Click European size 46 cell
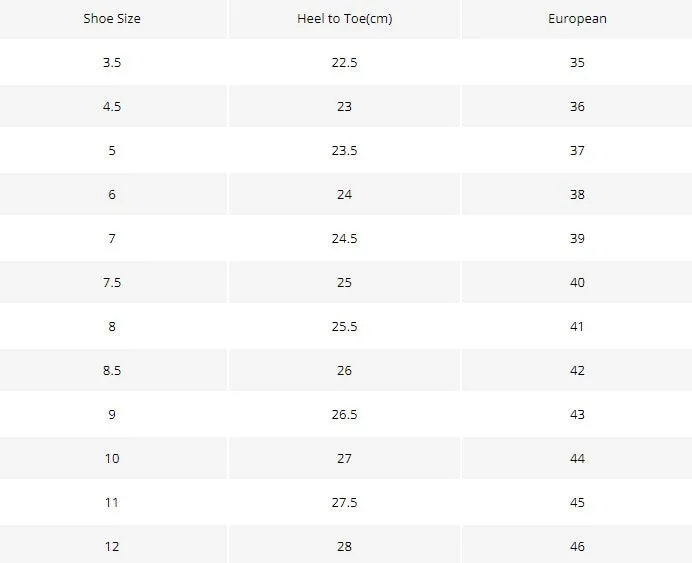 577,545
